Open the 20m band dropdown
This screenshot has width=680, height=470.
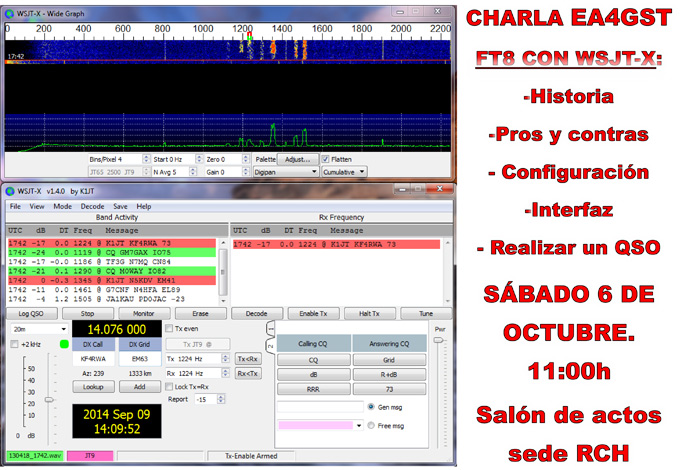point(39,329)
